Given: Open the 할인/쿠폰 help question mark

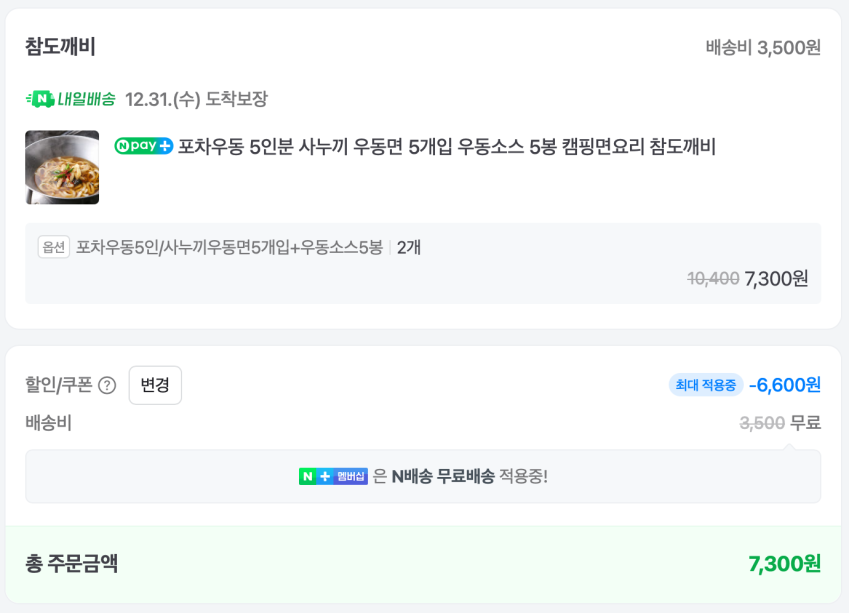Looking at the screenshot, I should [x=107, y=385].
